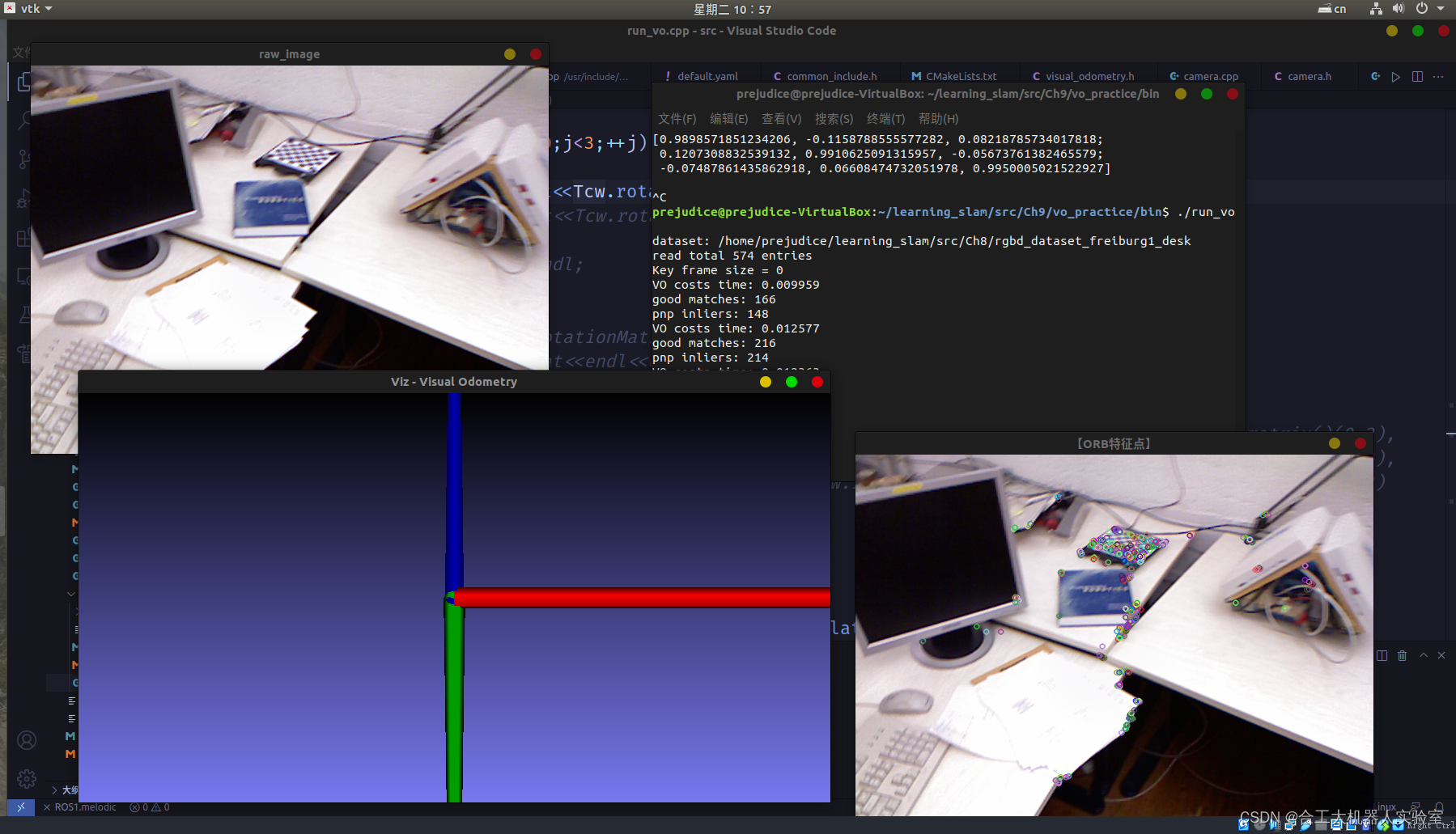1456x834 pixels.
Task: Run the C++ file using the play button
Action: (1395, 76)
